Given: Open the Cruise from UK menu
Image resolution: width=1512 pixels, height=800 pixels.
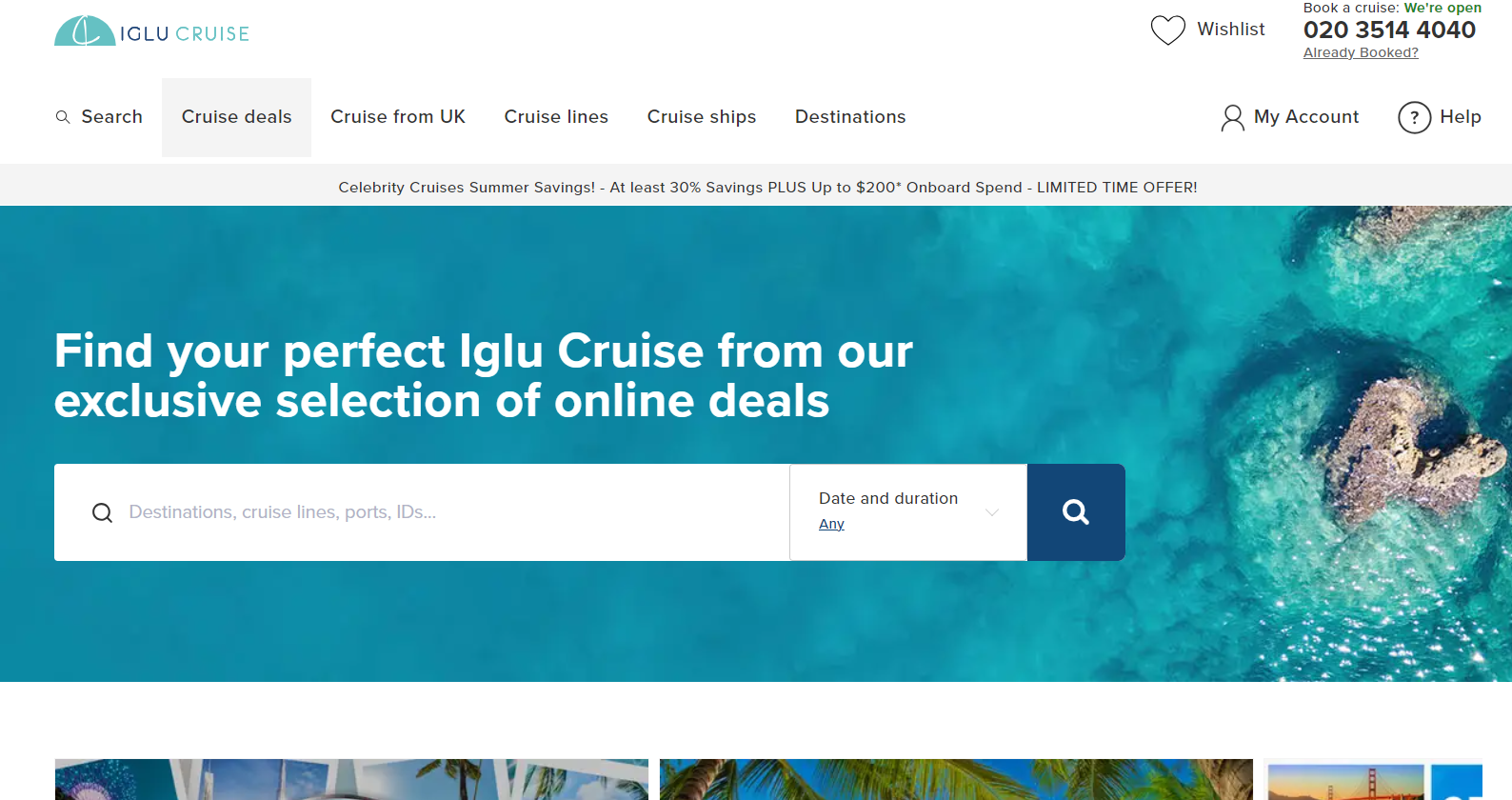Looking at the screenshot, I should pos(398,117).
